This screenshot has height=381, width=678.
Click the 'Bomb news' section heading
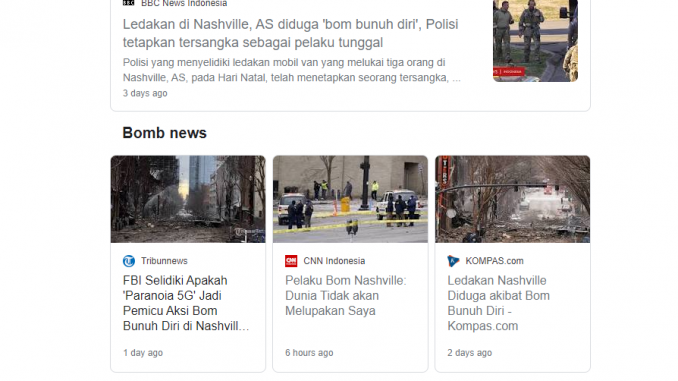pyautogui.click(x=165, y=133)
